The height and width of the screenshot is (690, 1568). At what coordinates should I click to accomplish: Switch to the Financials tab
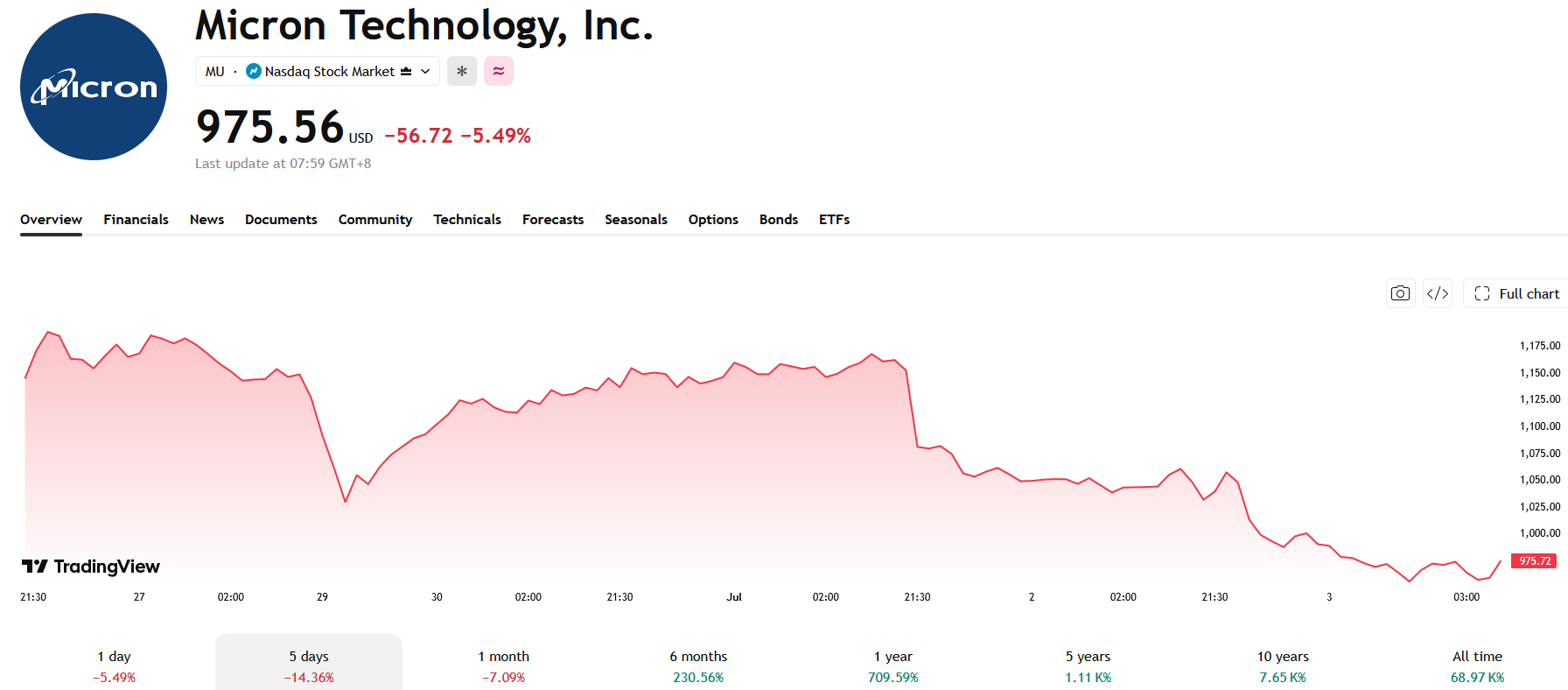click(x=136, y=219)
